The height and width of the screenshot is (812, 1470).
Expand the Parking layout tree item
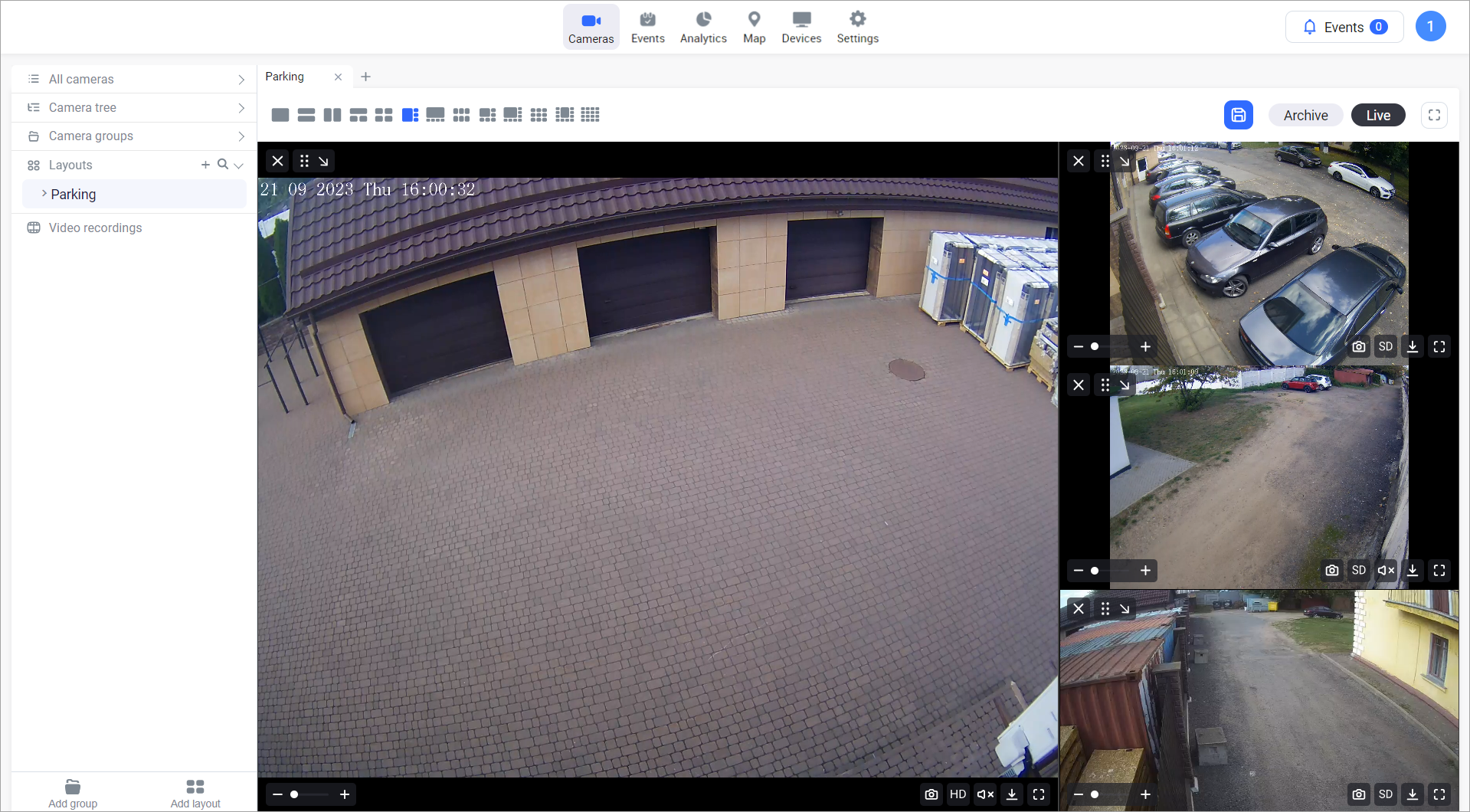pos(44,194)
